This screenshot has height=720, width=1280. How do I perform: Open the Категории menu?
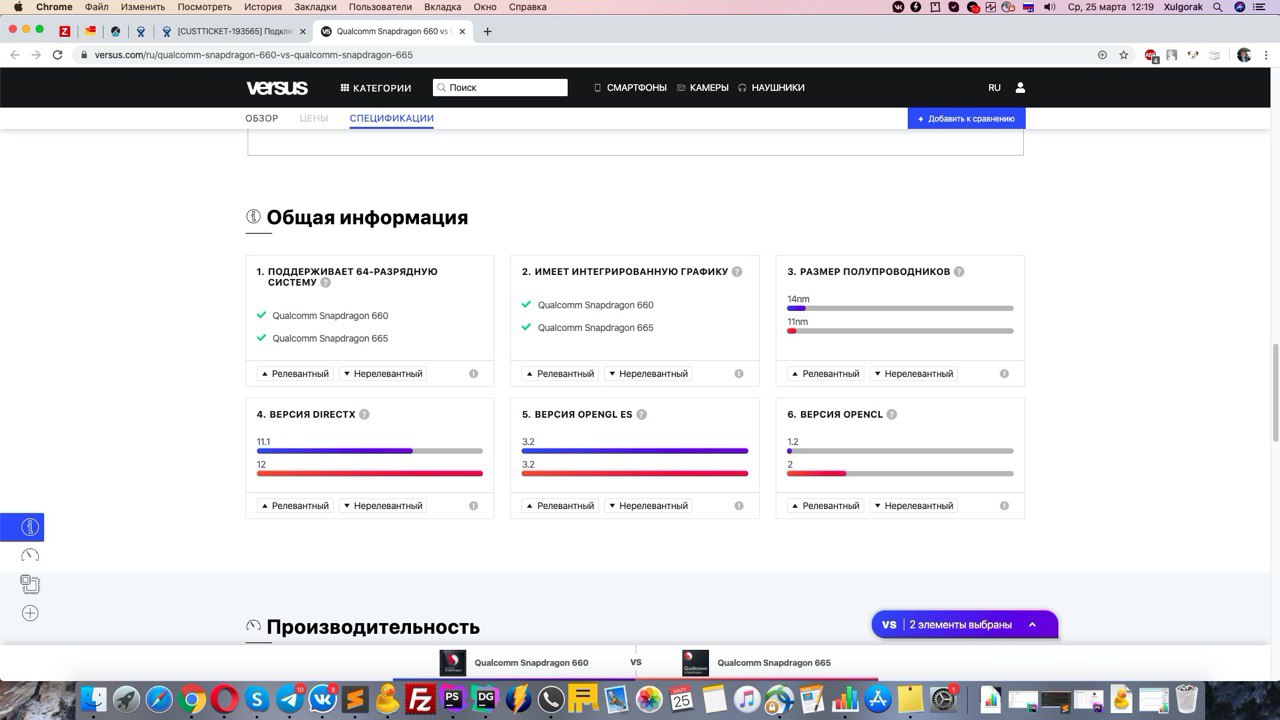[376, 88]
